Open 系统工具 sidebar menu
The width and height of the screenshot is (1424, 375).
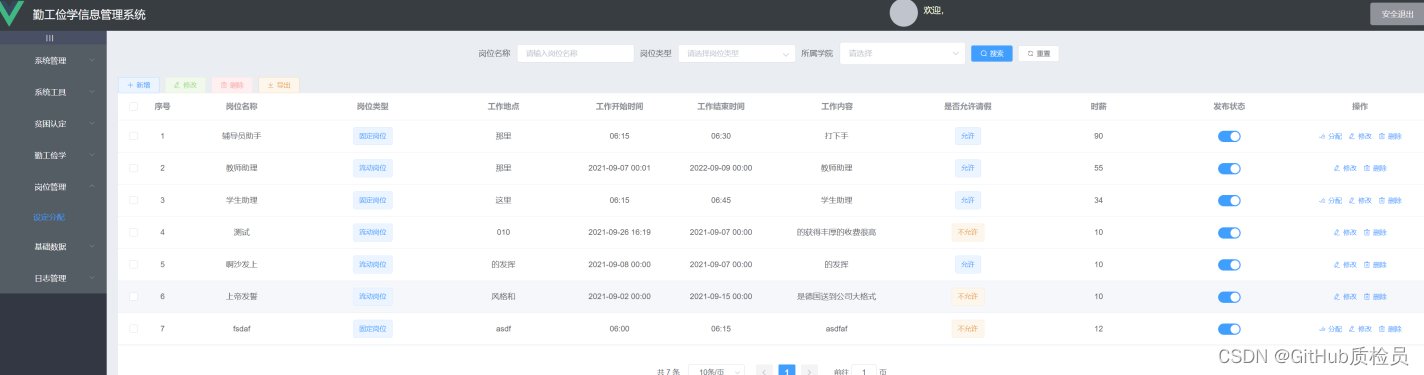click(x=53, y=92)
